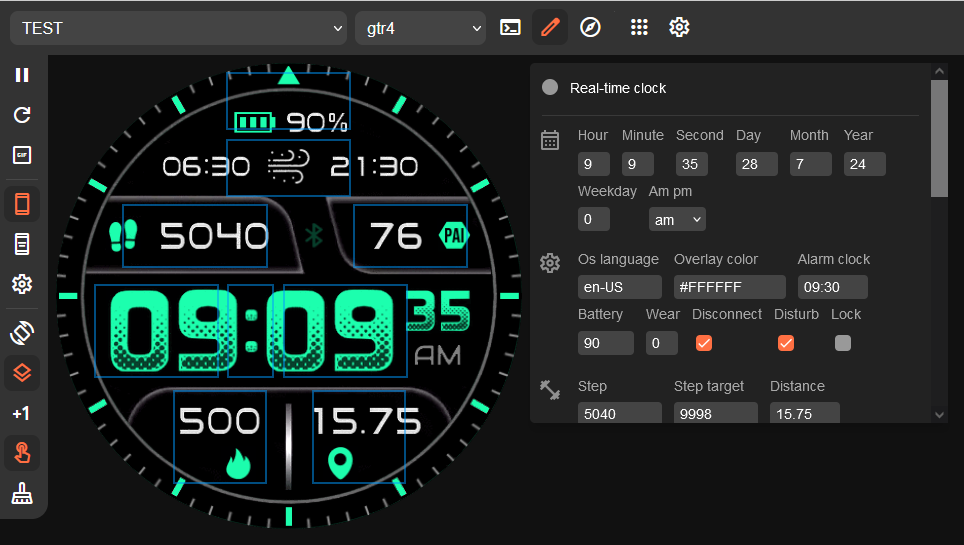
Task: Click the sunrise 06:30 text on watch
Action: pyautogui.click(x=206, y=166)
